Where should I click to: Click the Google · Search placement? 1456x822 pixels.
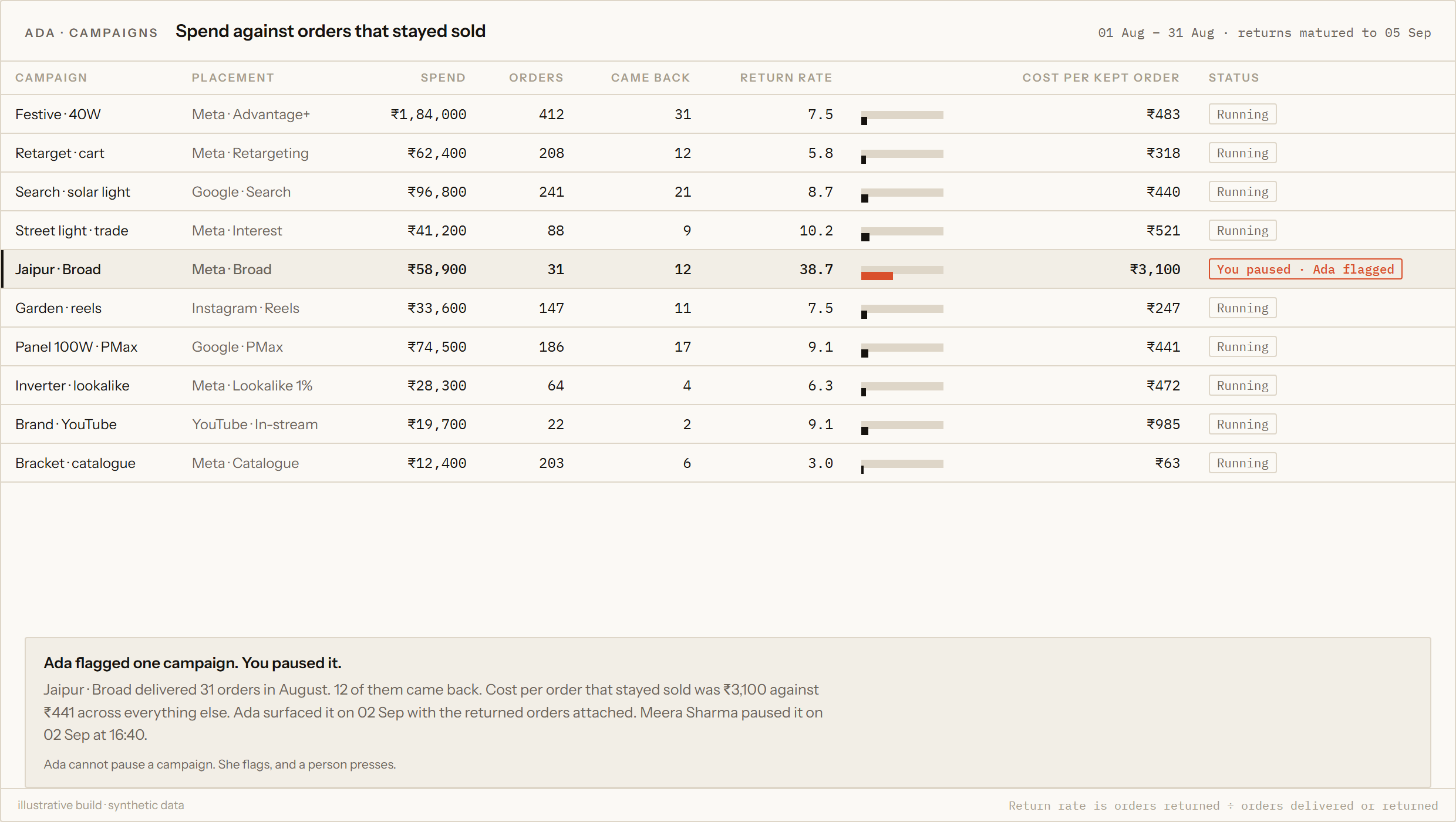[241, 192]
